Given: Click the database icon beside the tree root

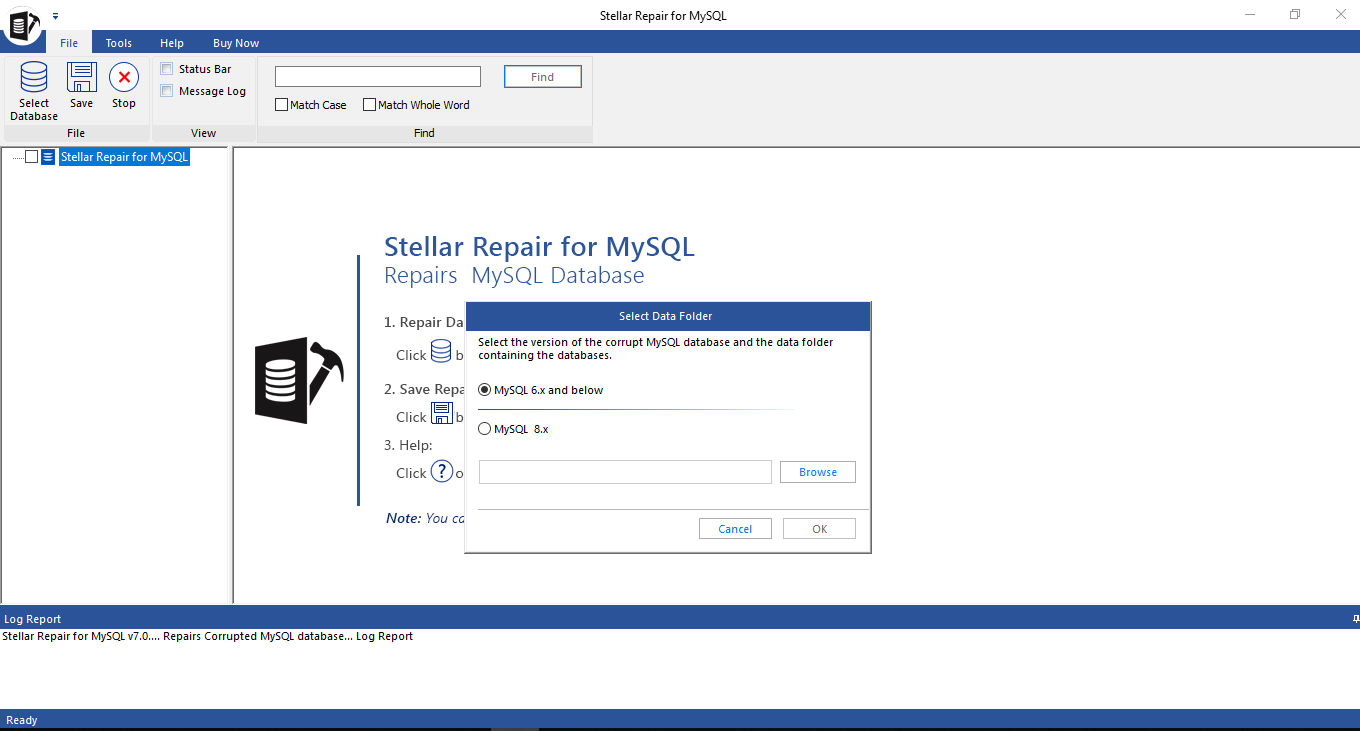Looking at the screenshot, I should tap(48, 157).
